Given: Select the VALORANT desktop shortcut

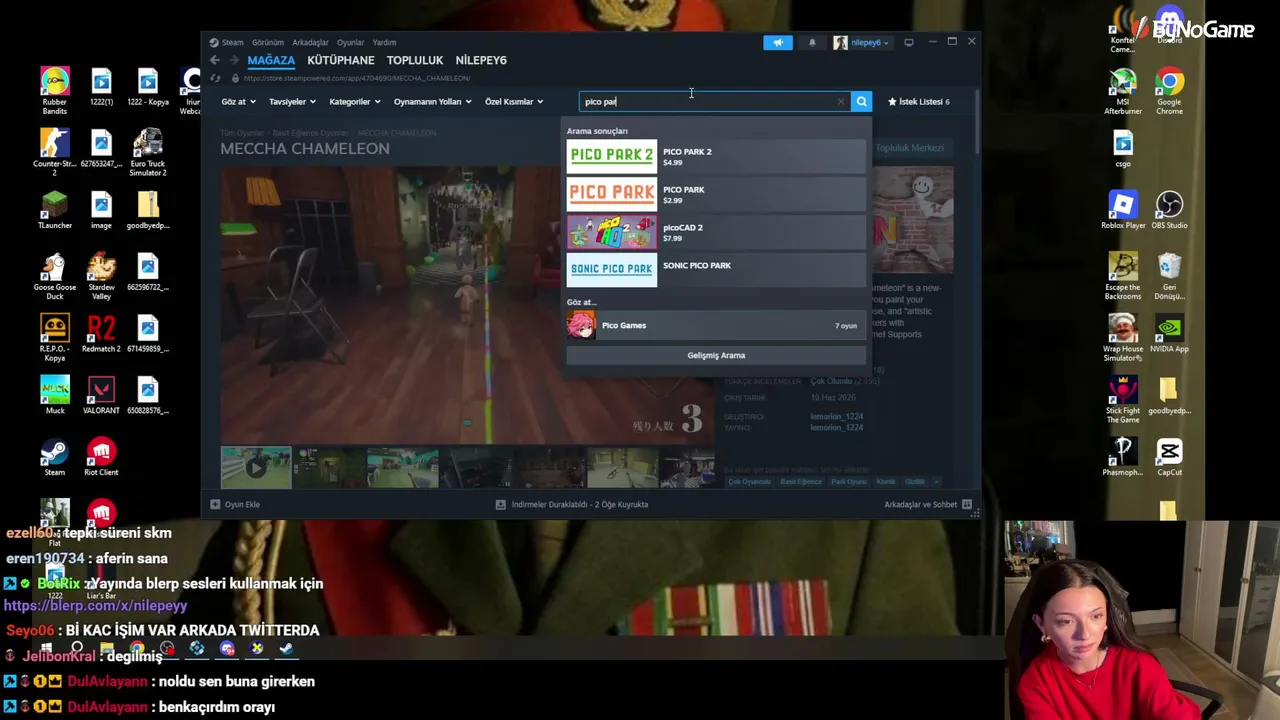Looking at the screenshot, I should pyautogui.click(x=101, y=396).
